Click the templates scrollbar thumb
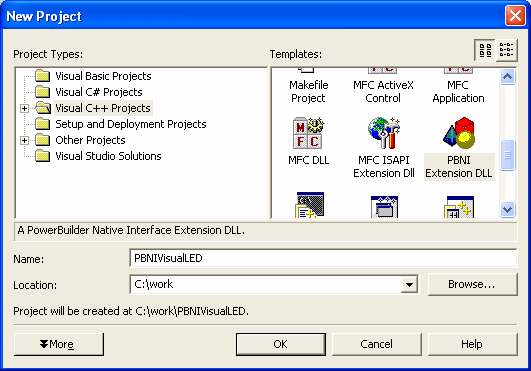Image resolution: width=531 pixels, height=371 pixels. (x=507, y=155)
